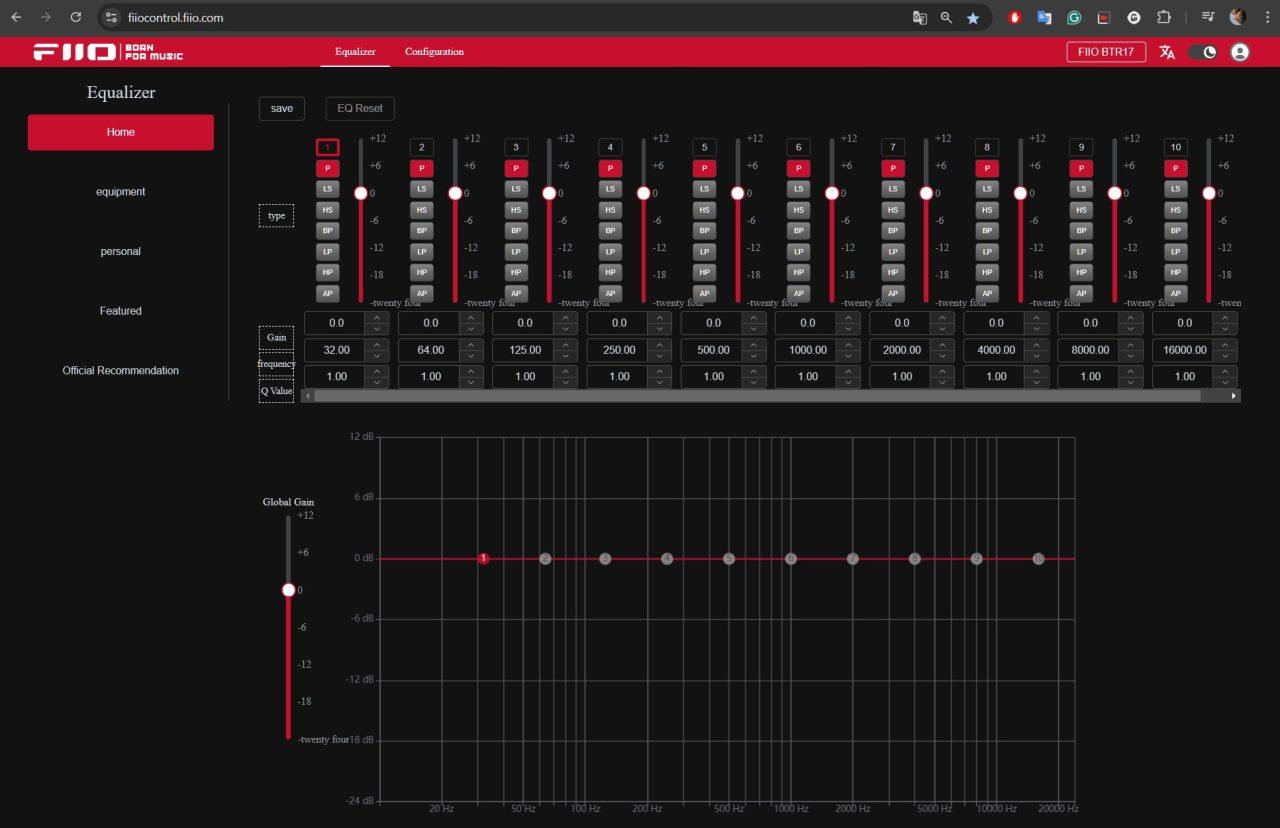Viewport: 1280px width, 828px height.
Task: Set band 3 filter type to LP
Action: click(516, 251)
